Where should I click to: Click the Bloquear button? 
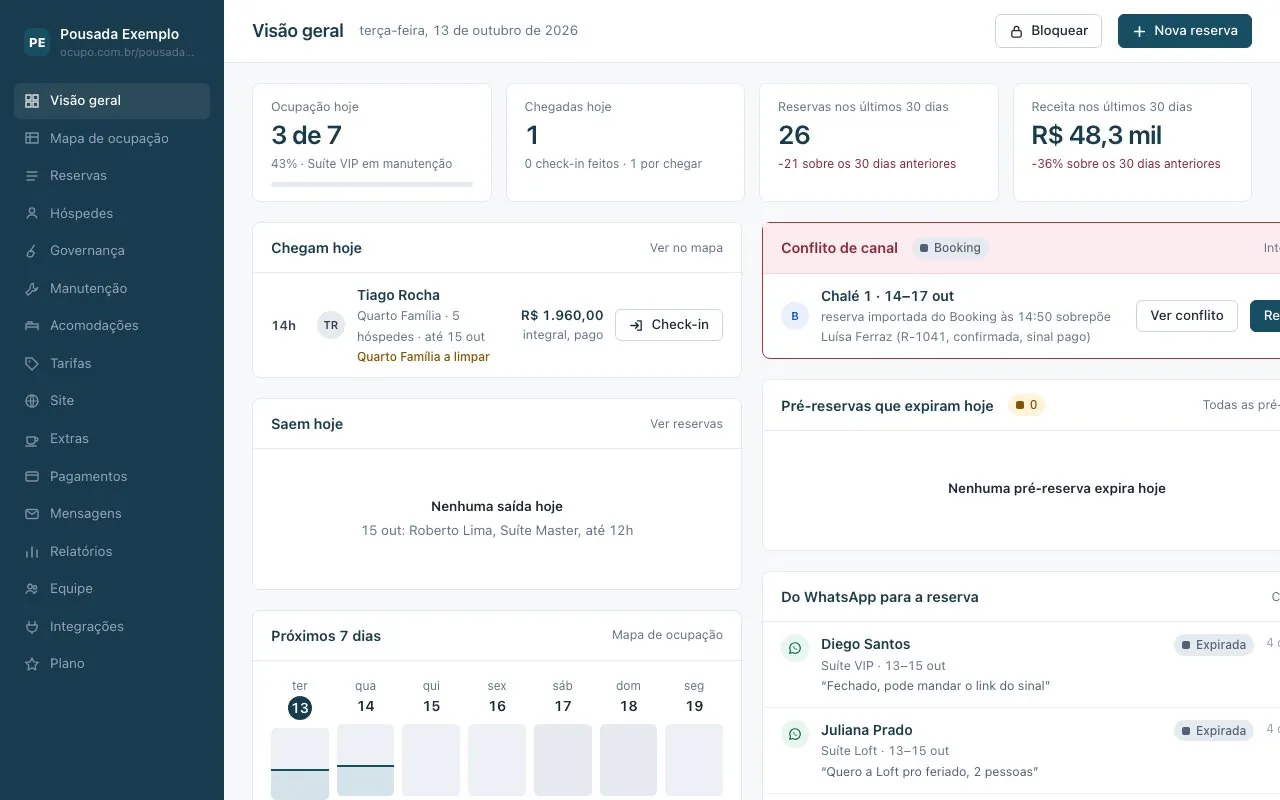[x=1048, y=31]
